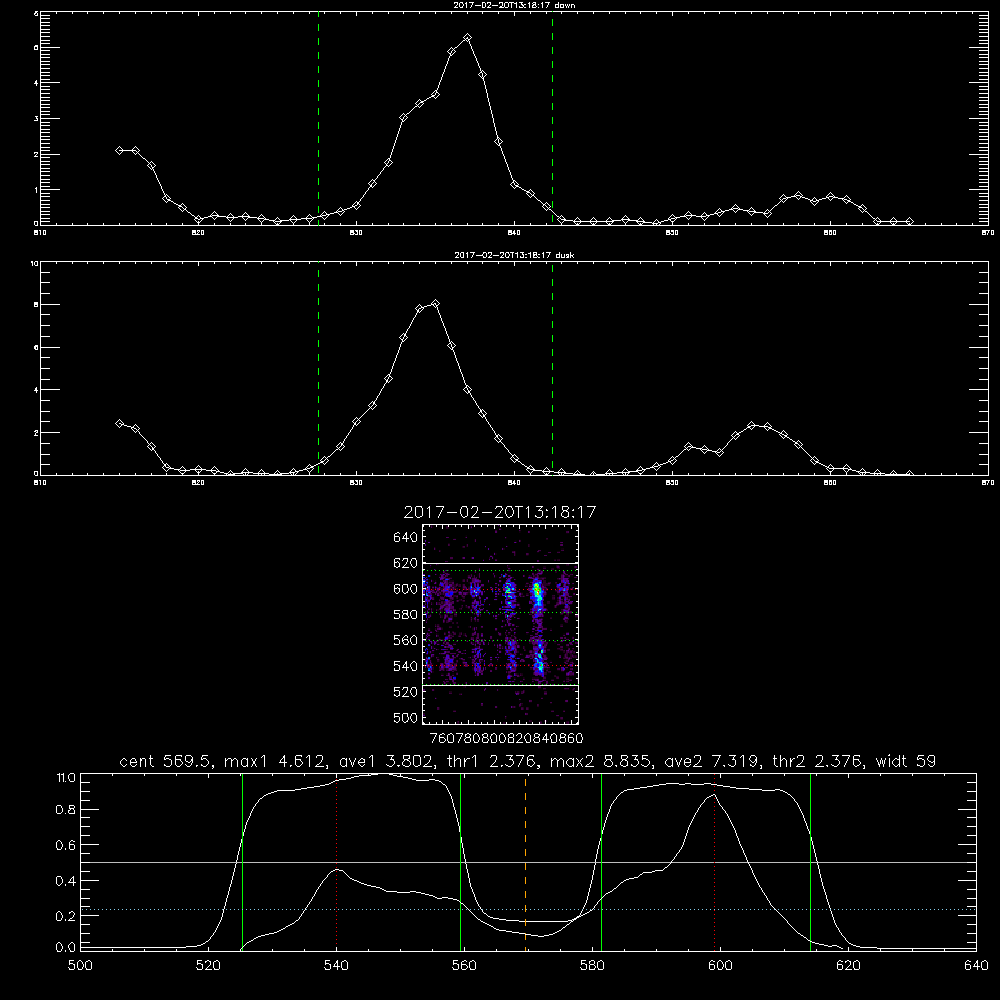Screen dimensions: 1000x1000
Task: Click the red dotted line at 540
Action: point(336,862)
